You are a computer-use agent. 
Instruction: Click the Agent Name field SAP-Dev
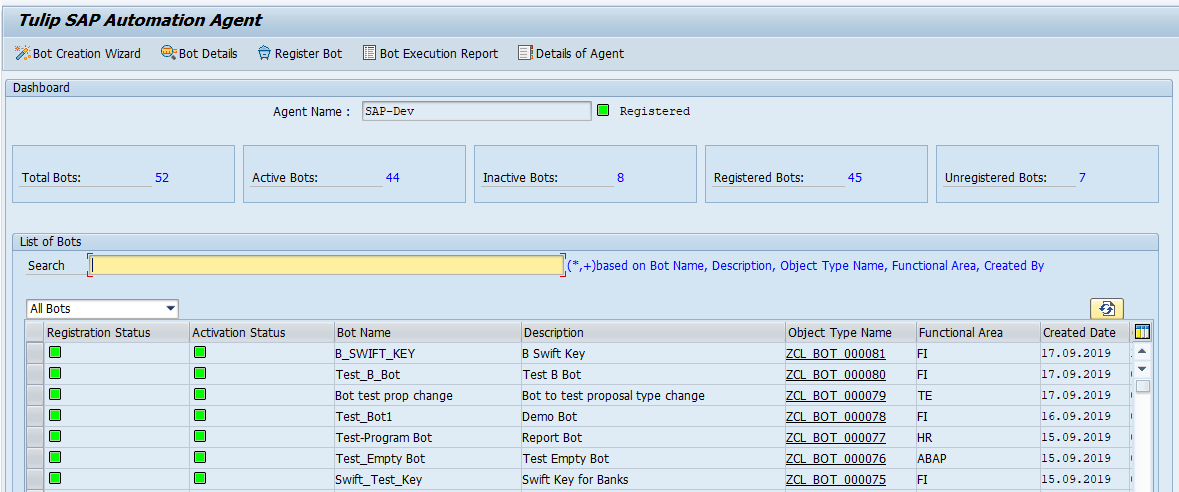476,111
